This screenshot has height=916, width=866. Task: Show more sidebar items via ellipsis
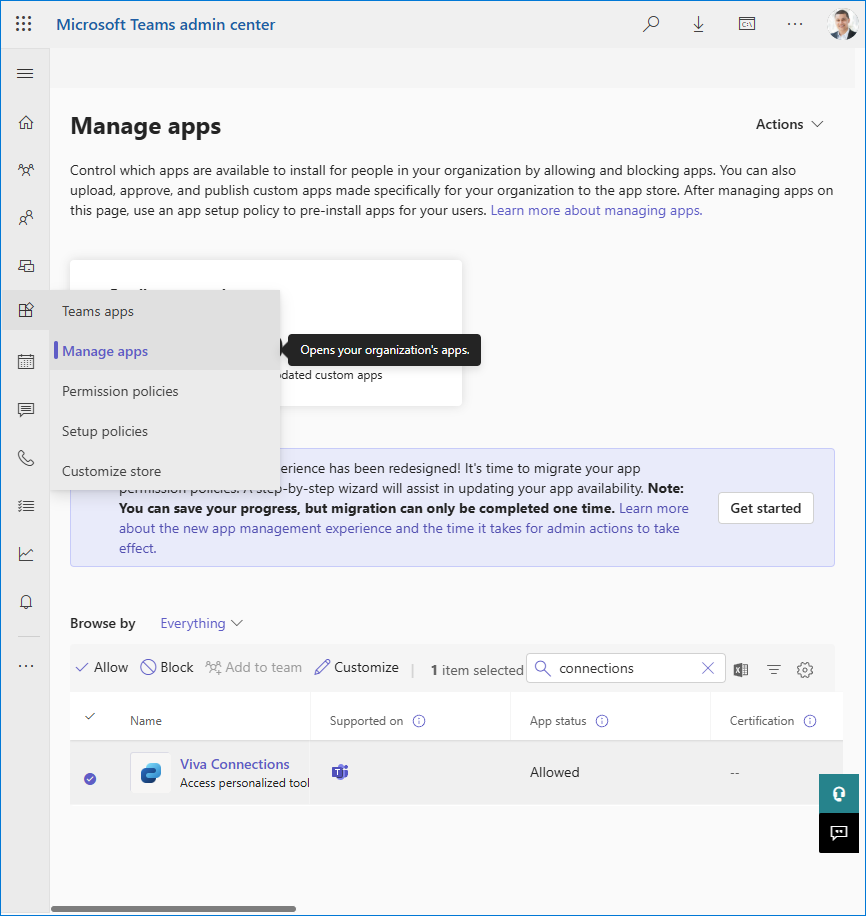[26, 666]
